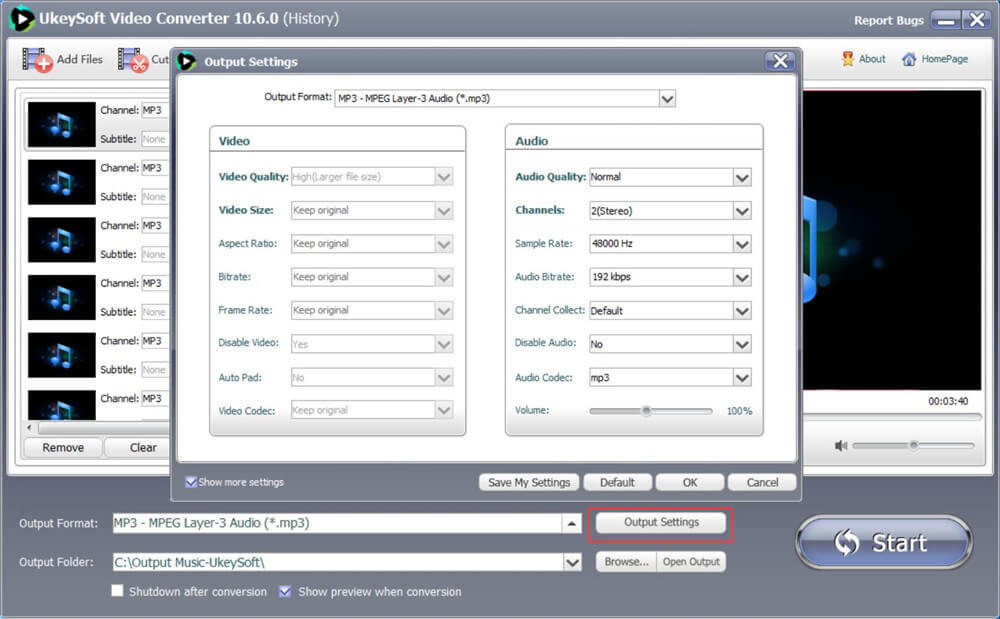Close the Output Settings dialog
This screenshot has height=619, width=1000.
(780, 61)
